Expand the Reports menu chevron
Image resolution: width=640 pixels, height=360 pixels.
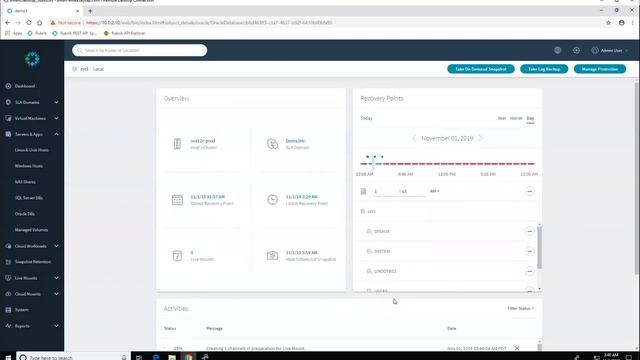[x=56, y=326]
